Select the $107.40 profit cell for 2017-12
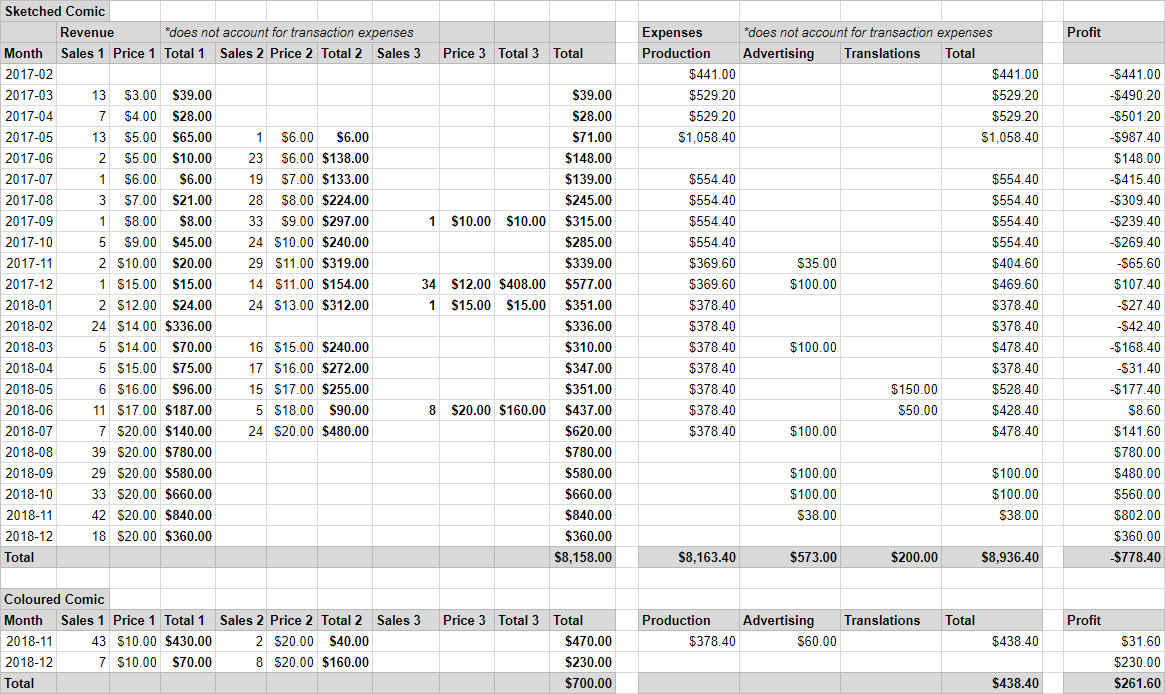The height and width of the screenshot is (694, 1165). 1114,285
